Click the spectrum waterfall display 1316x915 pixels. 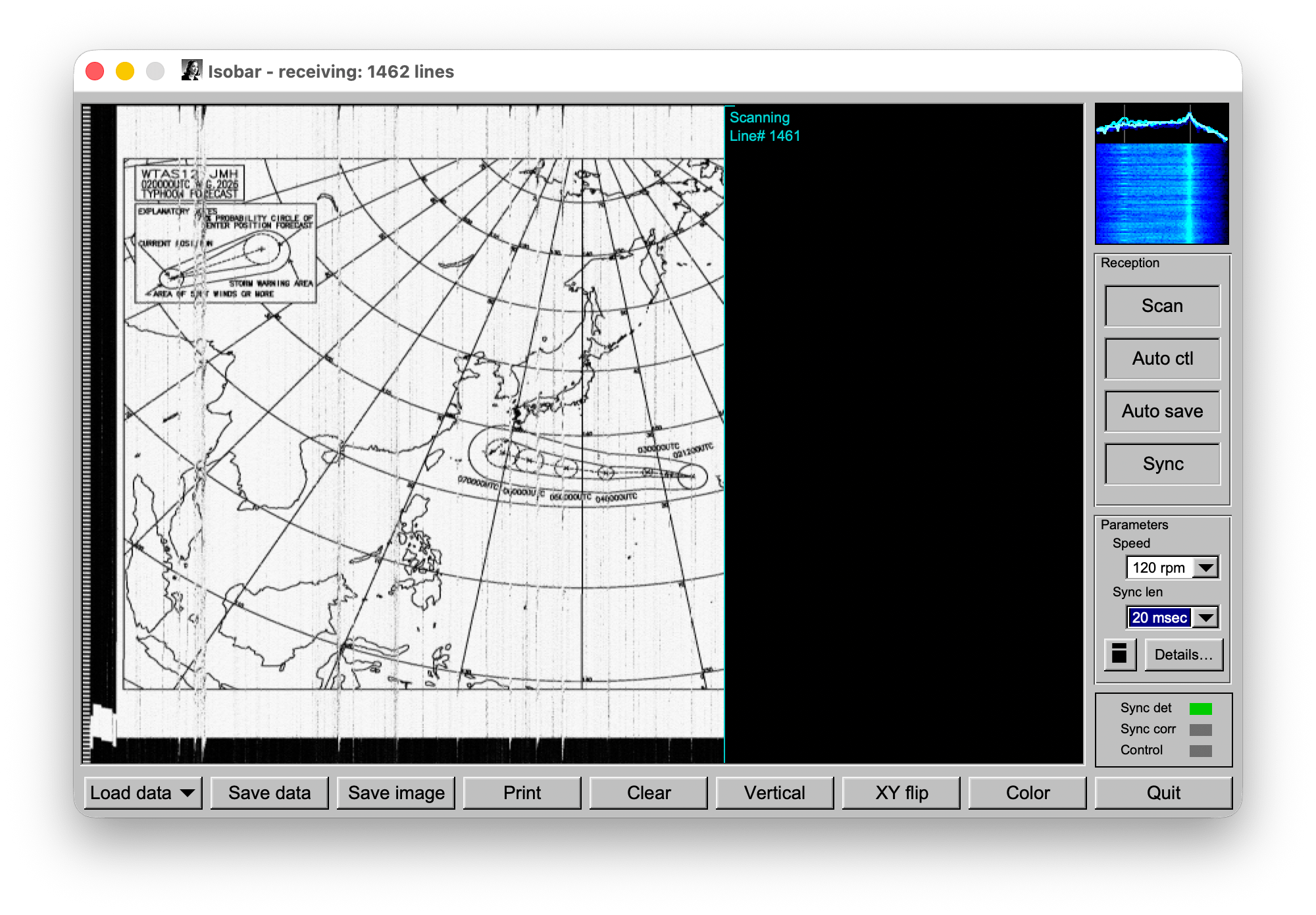(1162, 174)
